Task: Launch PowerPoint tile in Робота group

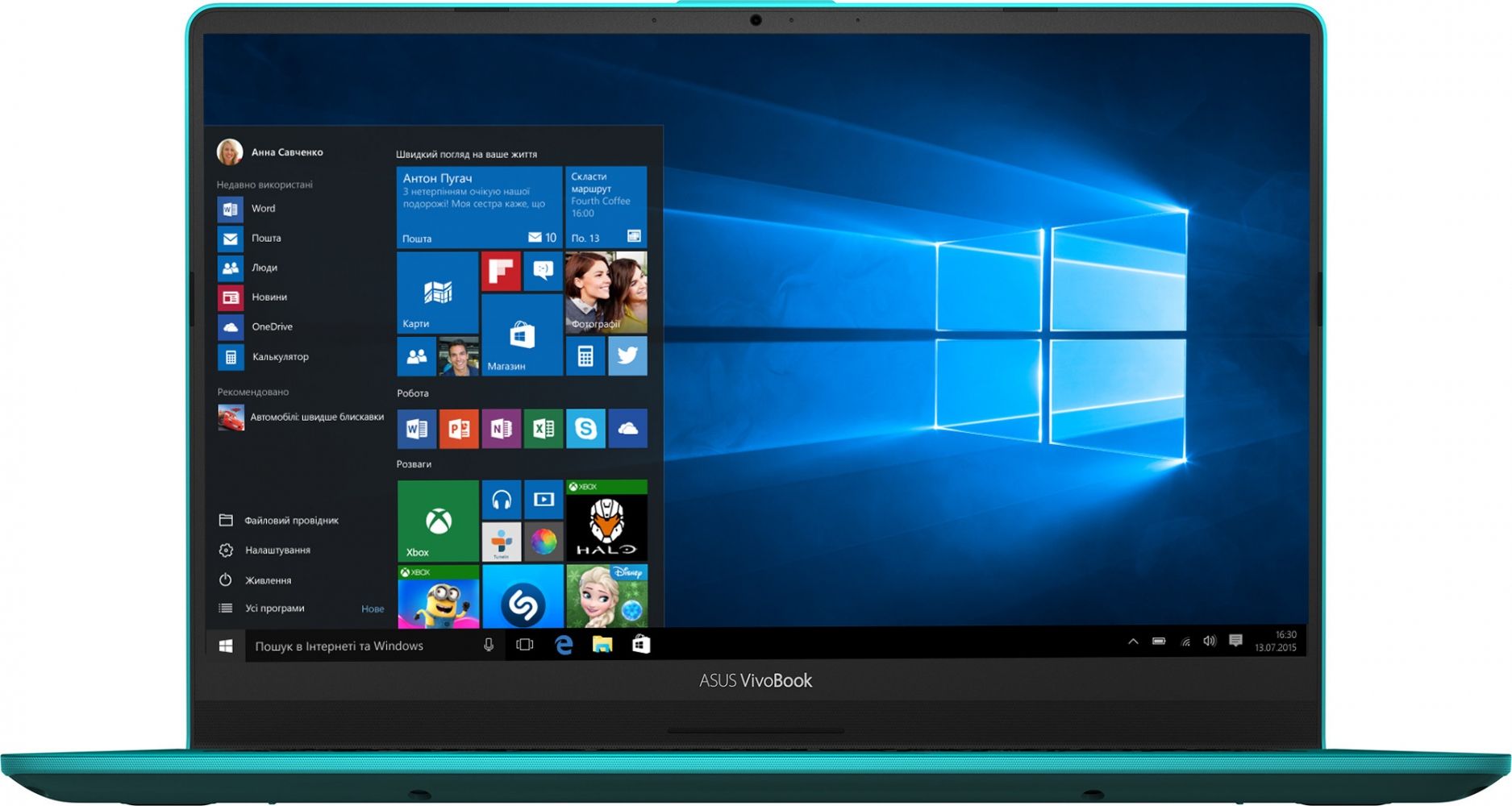Action: (x=459, y=429)
